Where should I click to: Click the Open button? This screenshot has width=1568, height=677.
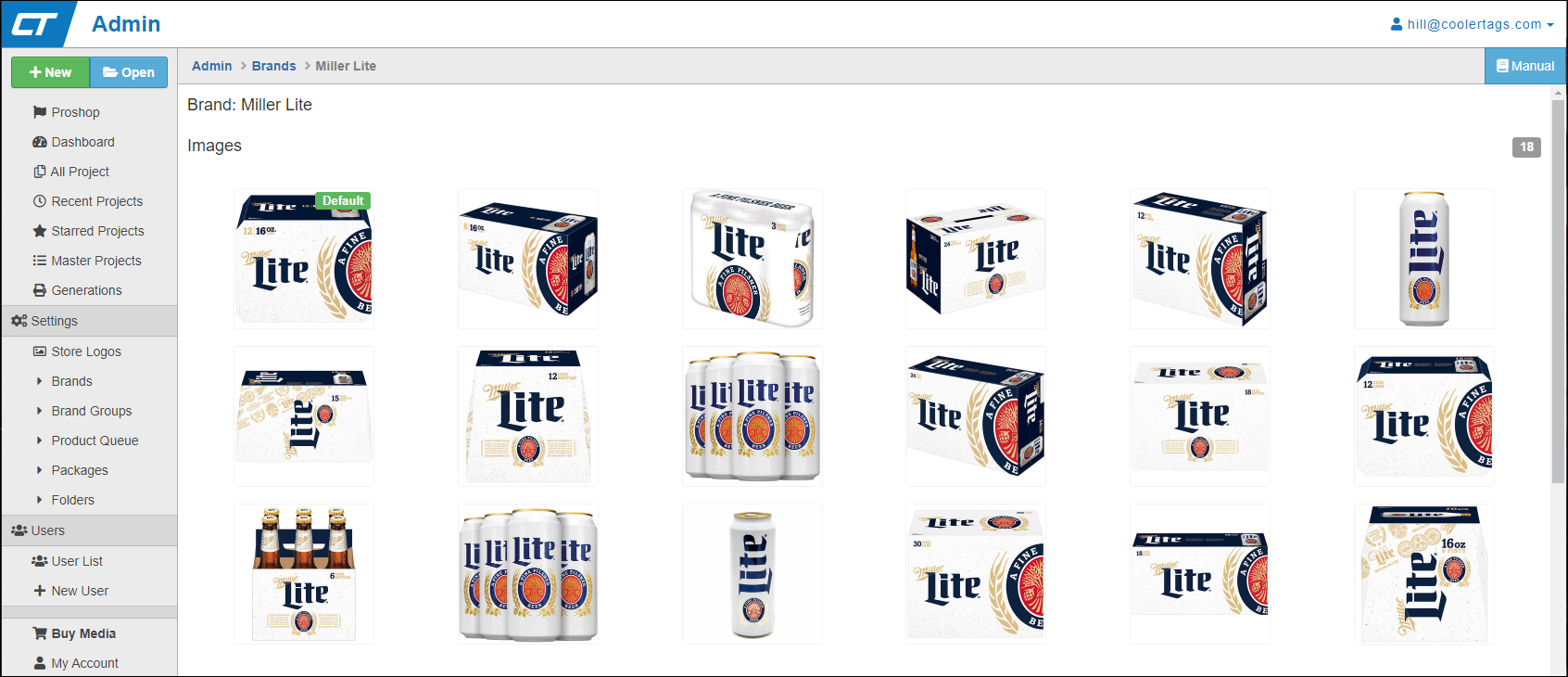(129, 72)
